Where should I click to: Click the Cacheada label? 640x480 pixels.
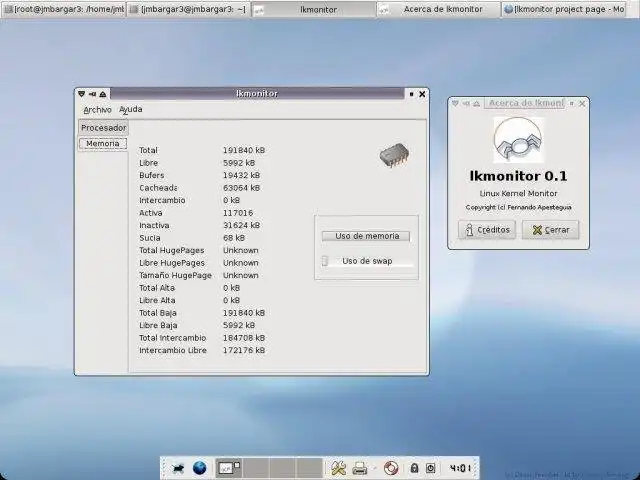click(158, 188)
